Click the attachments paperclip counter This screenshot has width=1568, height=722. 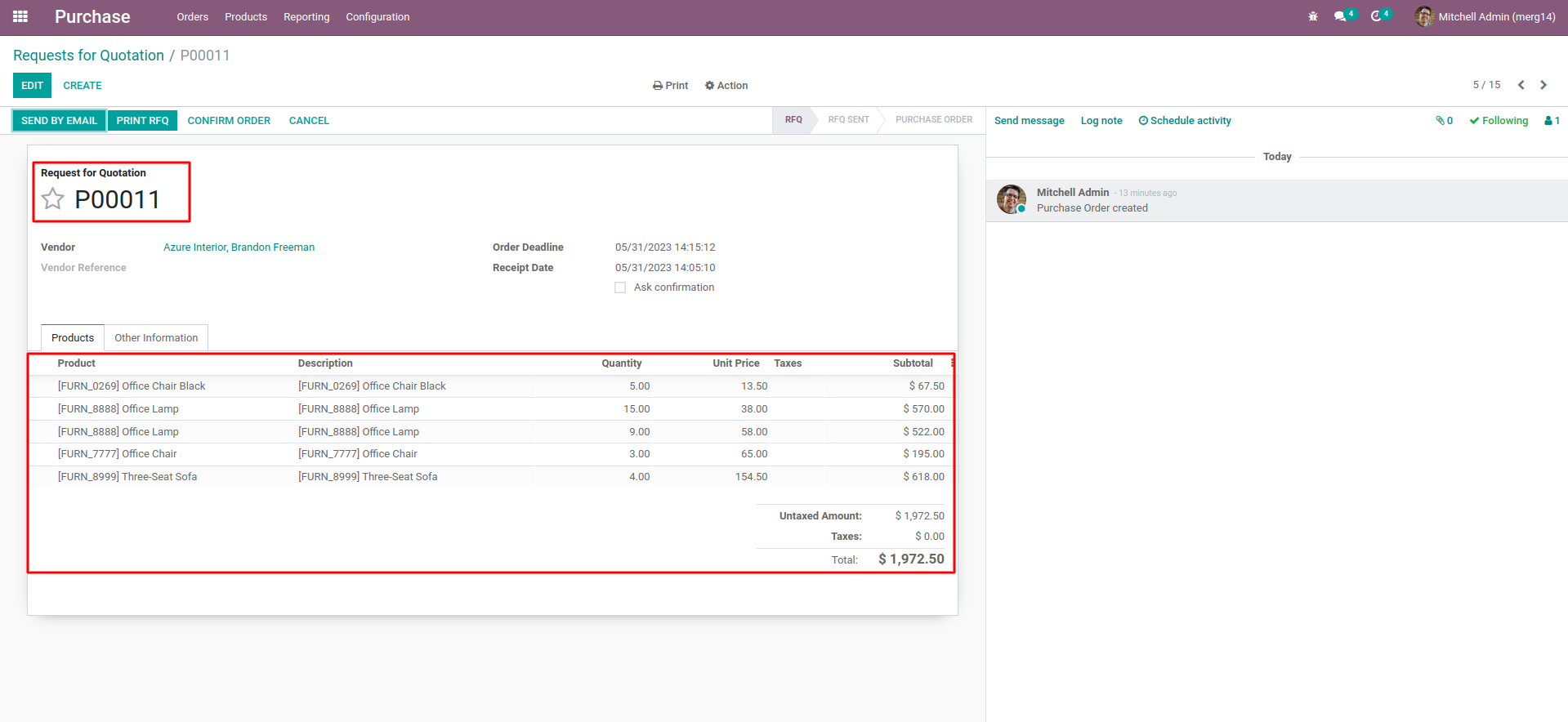(x=1444, y=121)
